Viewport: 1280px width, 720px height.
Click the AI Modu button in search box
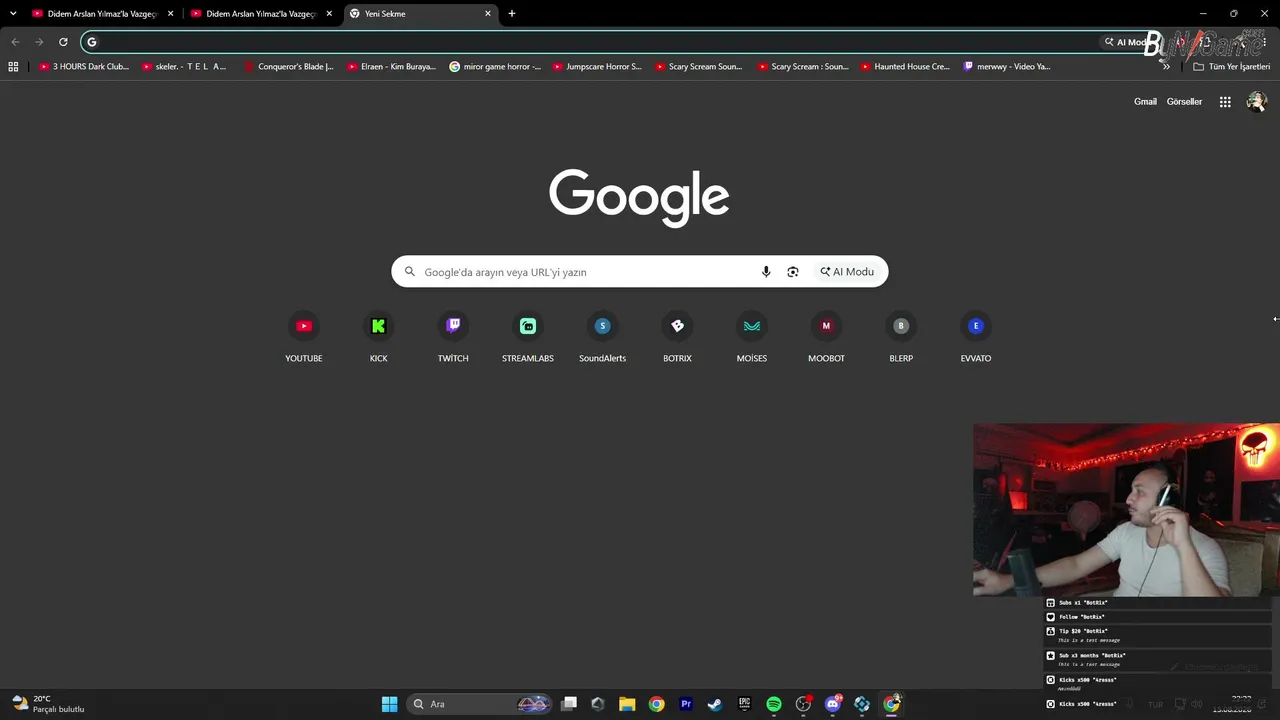pyautogui.click(x=847, y=272)
